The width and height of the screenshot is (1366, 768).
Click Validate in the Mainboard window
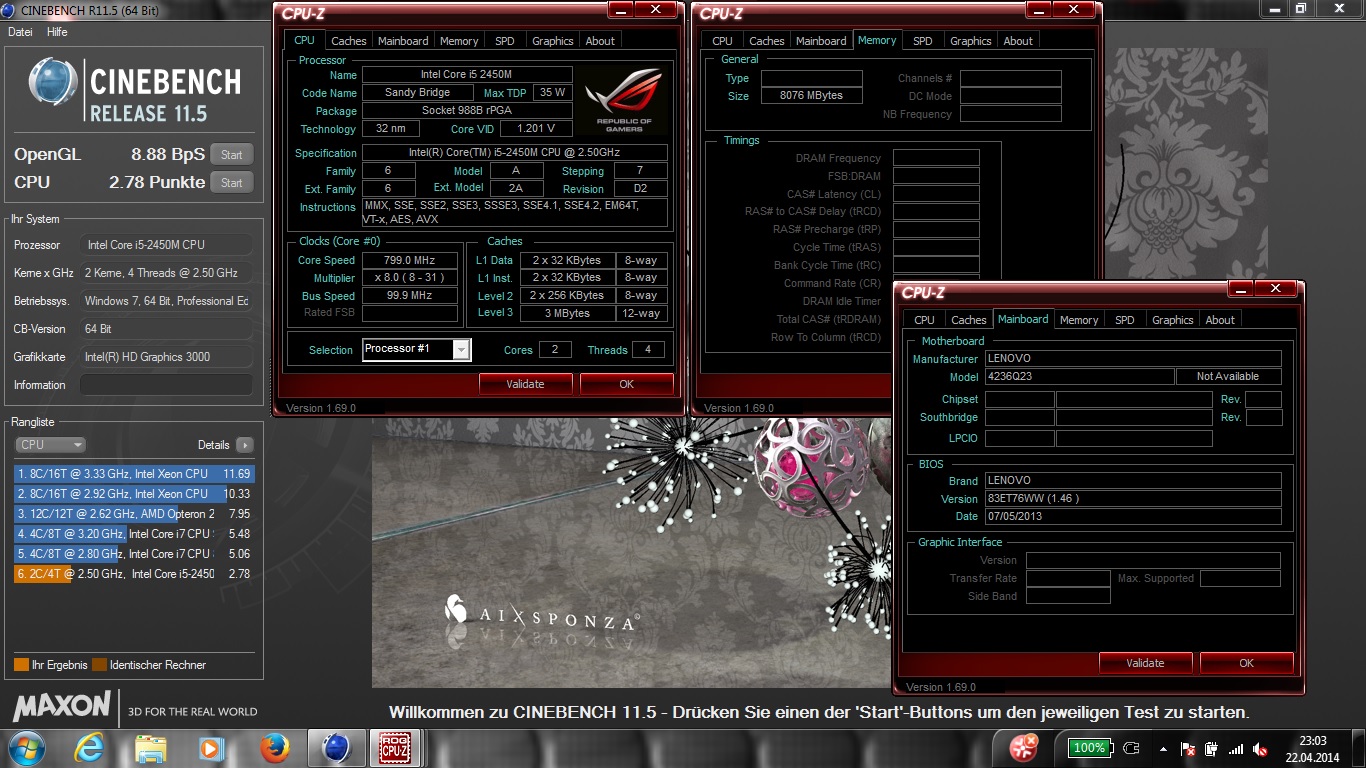coord(1145,663)
